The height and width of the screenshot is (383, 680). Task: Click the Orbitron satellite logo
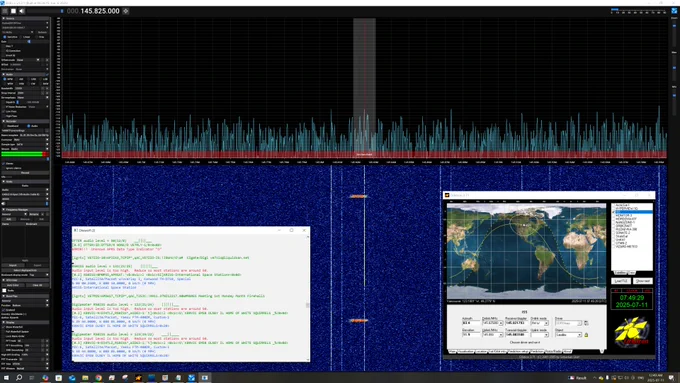click(632, 333)
